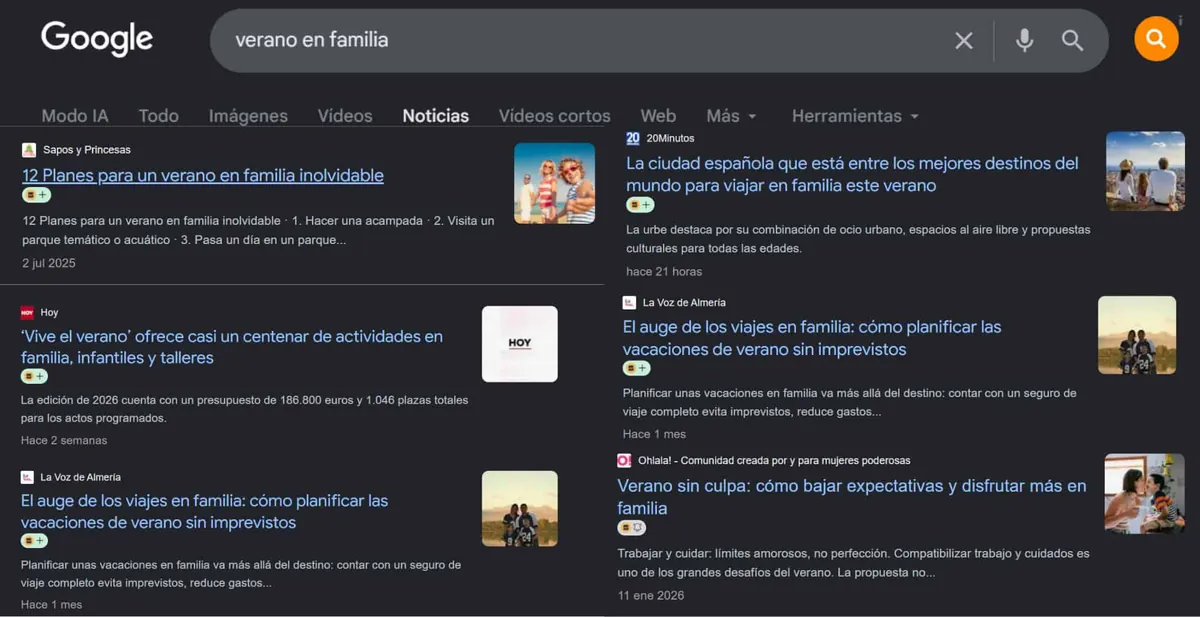The width and height of the screenshot is (1200, 617).
Task: Expand the Herramientas dropdown
Action: (855, 116)
